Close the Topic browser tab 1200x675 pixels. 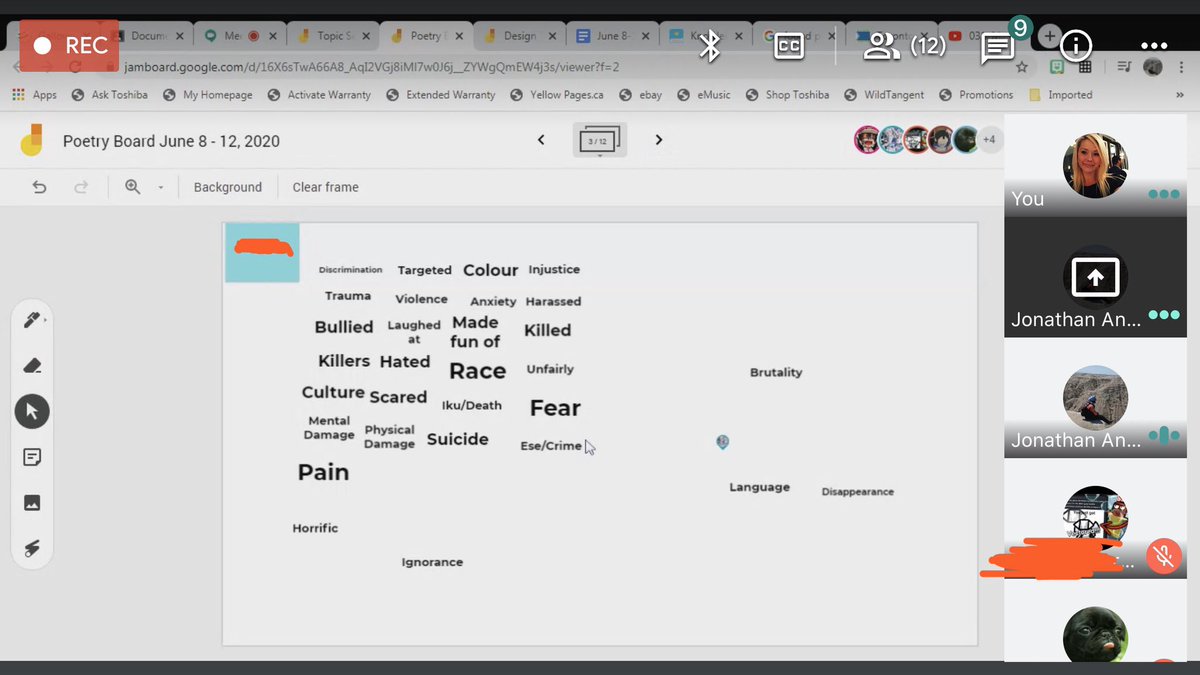[x=367, y=36]
